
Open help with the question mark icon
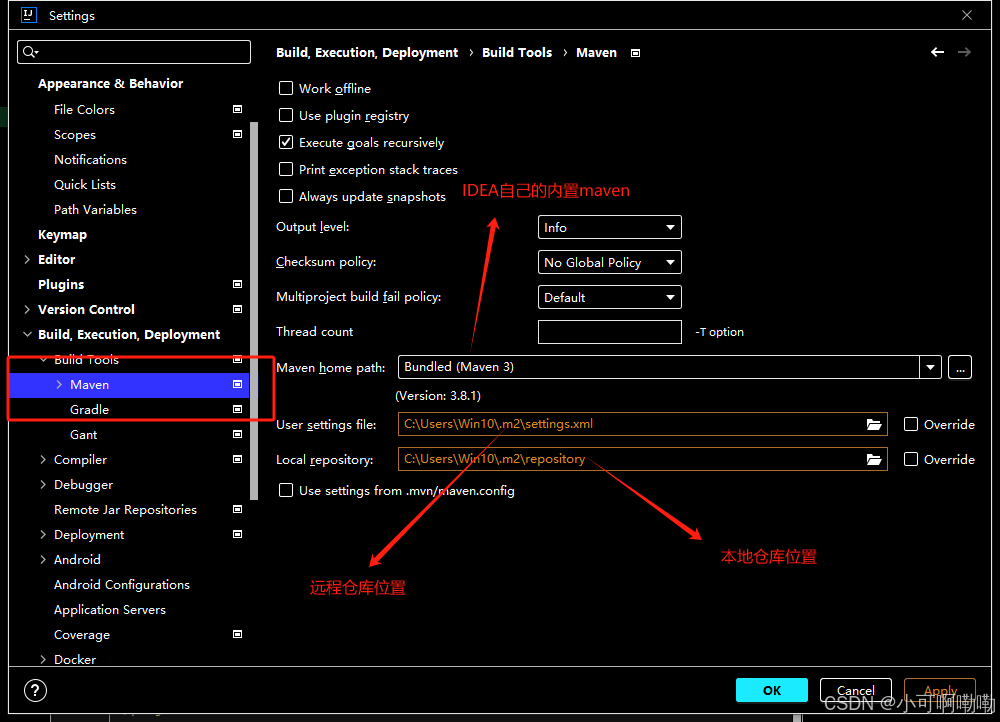[35, 690]
